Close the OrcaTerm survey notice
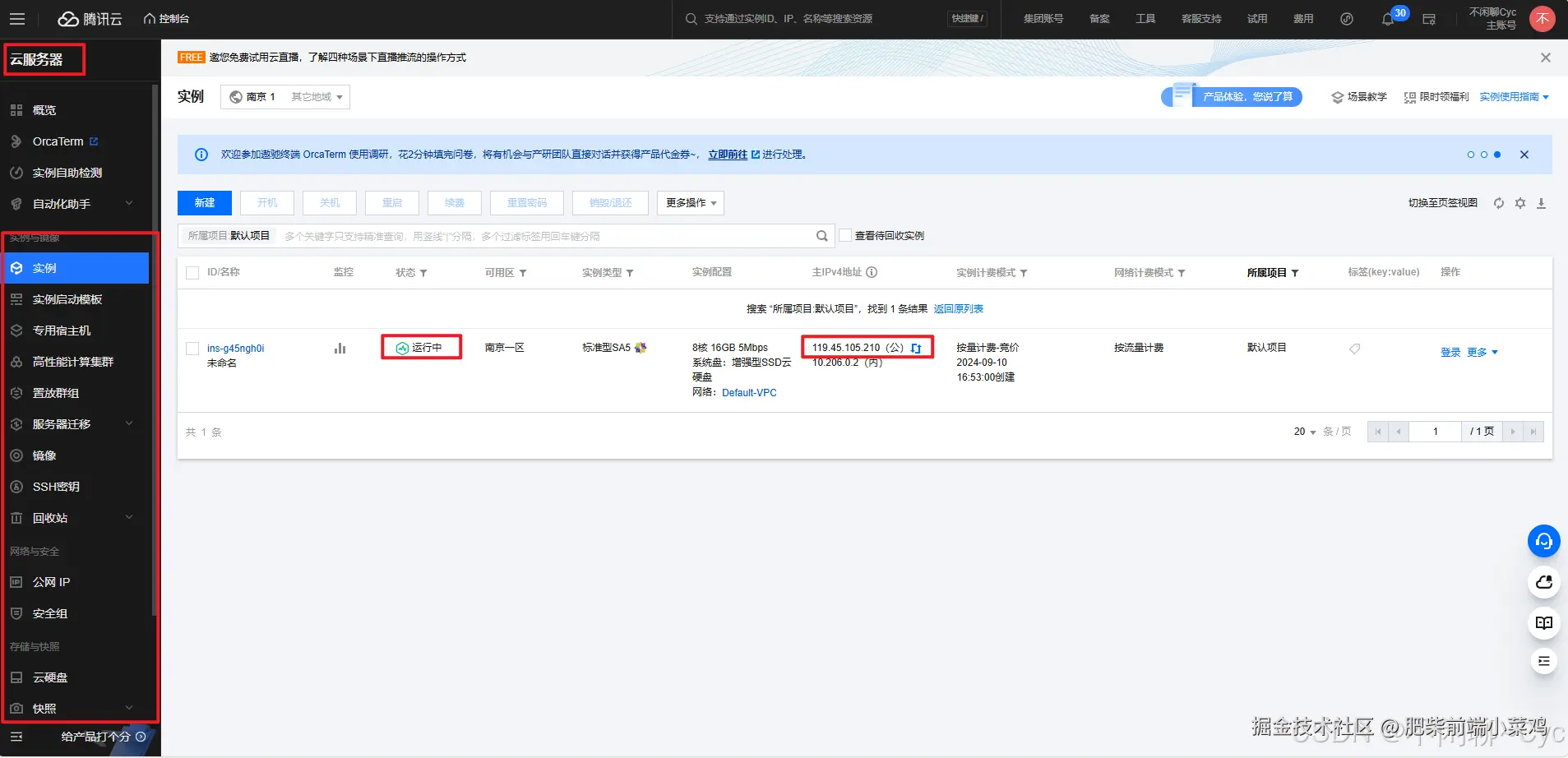Screen dimensions: 1568x758 point(1524,155)
